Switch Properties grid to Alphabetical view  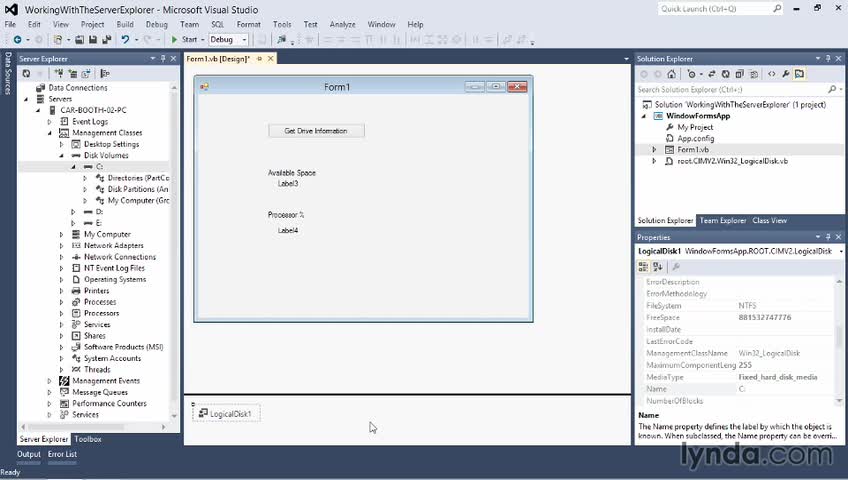coord(658,266)
